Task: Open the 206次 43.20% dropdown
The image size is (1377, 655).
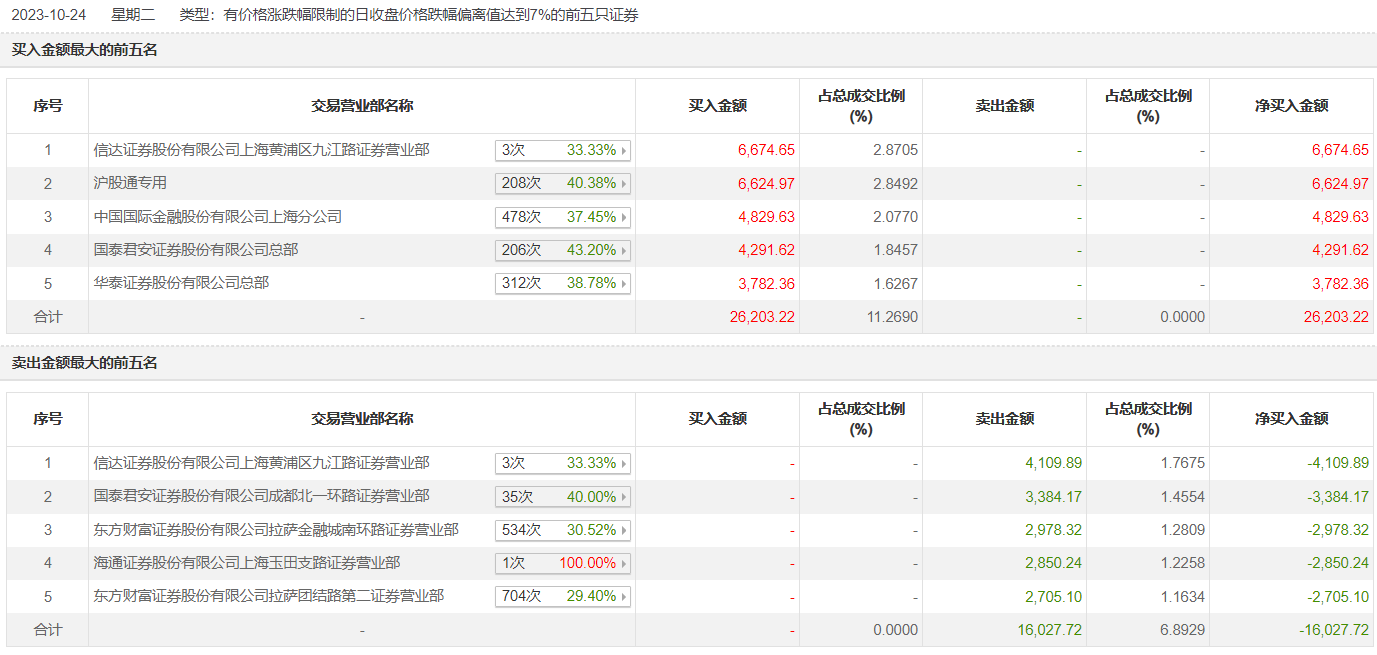Action: coord(563,250)
